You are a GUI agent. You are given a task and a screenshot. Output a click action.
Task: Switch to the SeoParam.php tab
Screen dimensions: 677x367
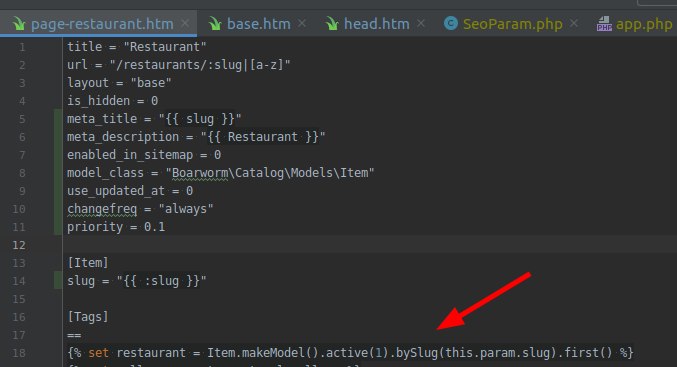(x=512, y=24)
